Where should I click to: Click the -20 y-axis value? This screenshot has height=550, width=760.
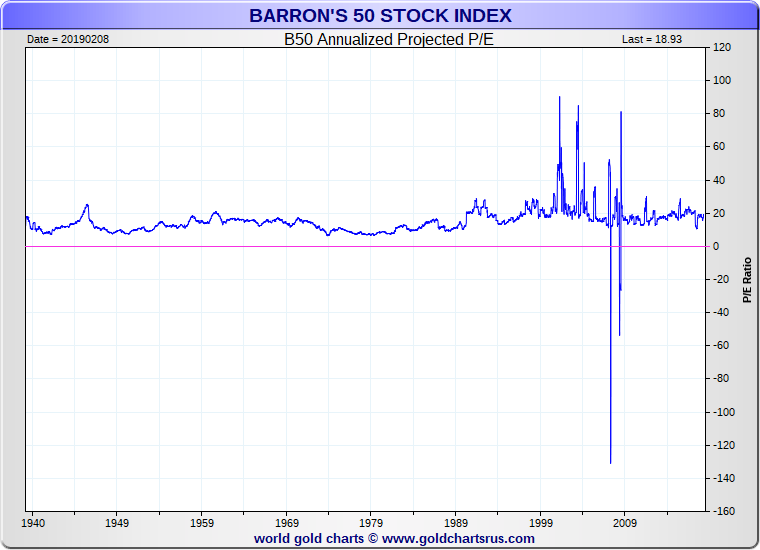point(721,279)
